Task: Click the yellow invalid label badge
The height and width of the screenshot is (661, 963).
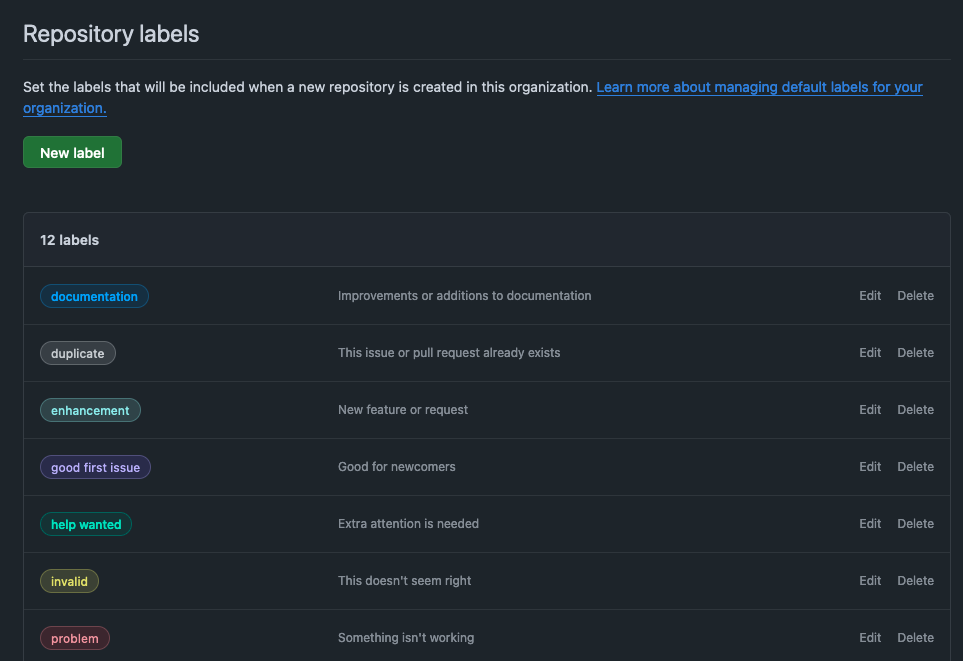Action: 69,581
